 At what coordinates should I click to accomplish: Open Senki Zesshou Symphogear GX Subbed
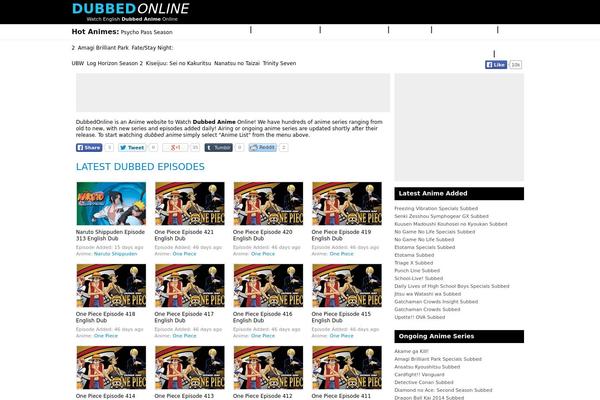(442, 216)
